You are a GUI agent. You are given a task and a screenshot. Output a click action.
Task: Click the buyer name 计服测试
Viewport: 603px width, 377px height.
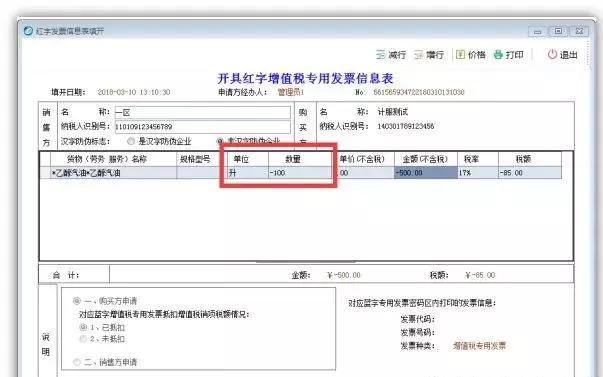393,112
